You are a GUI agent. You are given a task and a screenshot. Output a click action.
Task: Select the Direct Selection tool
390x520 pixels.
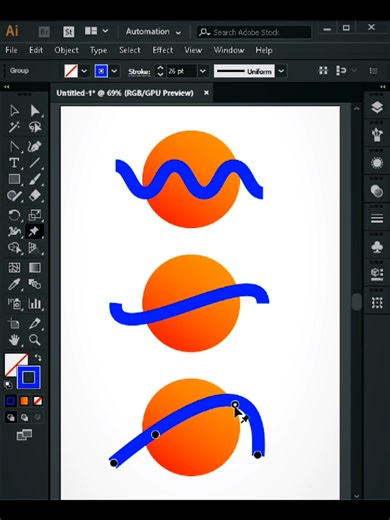[35, 111]
